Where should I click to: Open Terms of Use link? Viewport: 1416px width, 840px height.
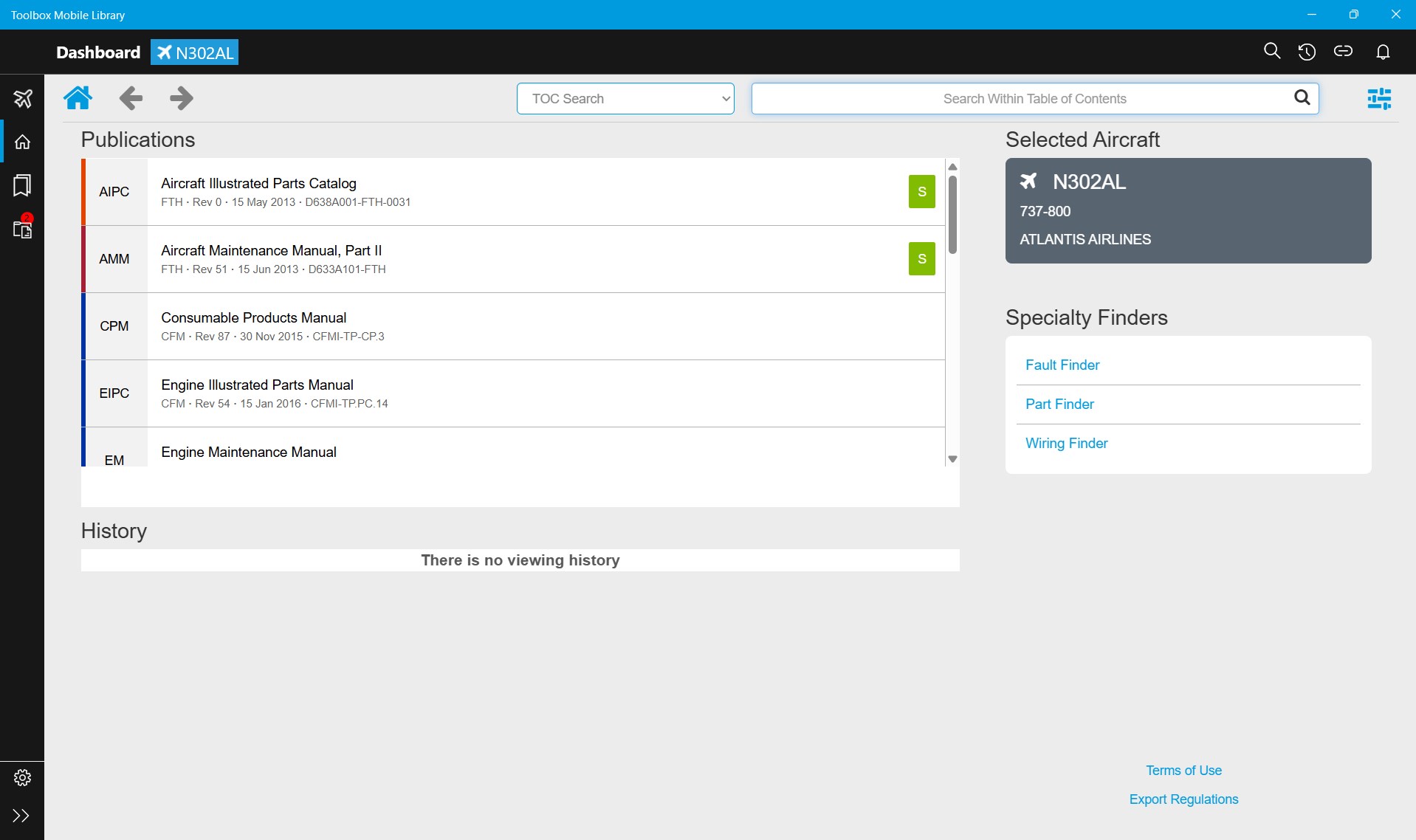pyautogui.click(x=1183, y=771)
